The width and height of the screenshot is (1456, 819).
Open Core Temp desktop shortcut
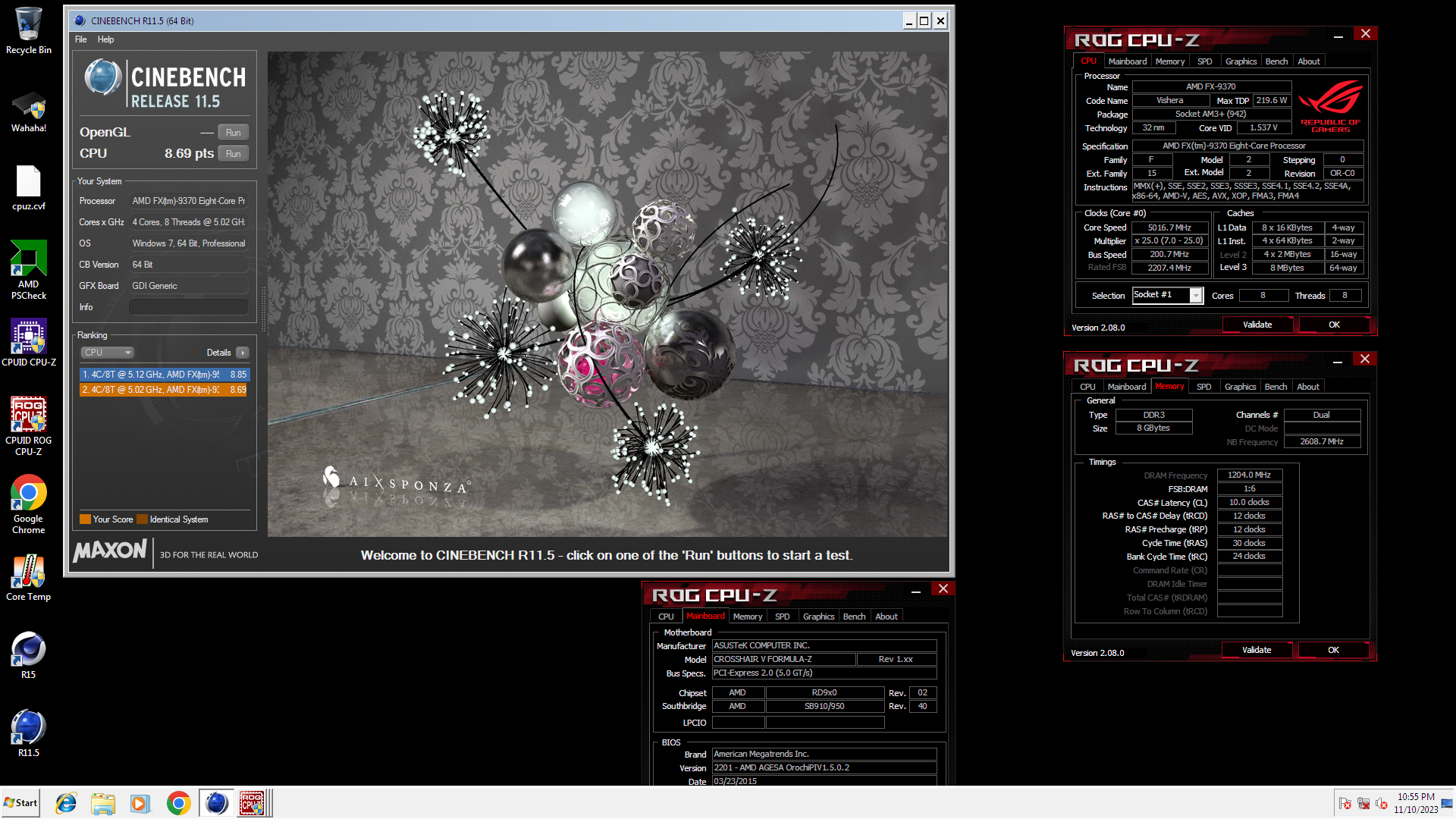tap(28, 578)
